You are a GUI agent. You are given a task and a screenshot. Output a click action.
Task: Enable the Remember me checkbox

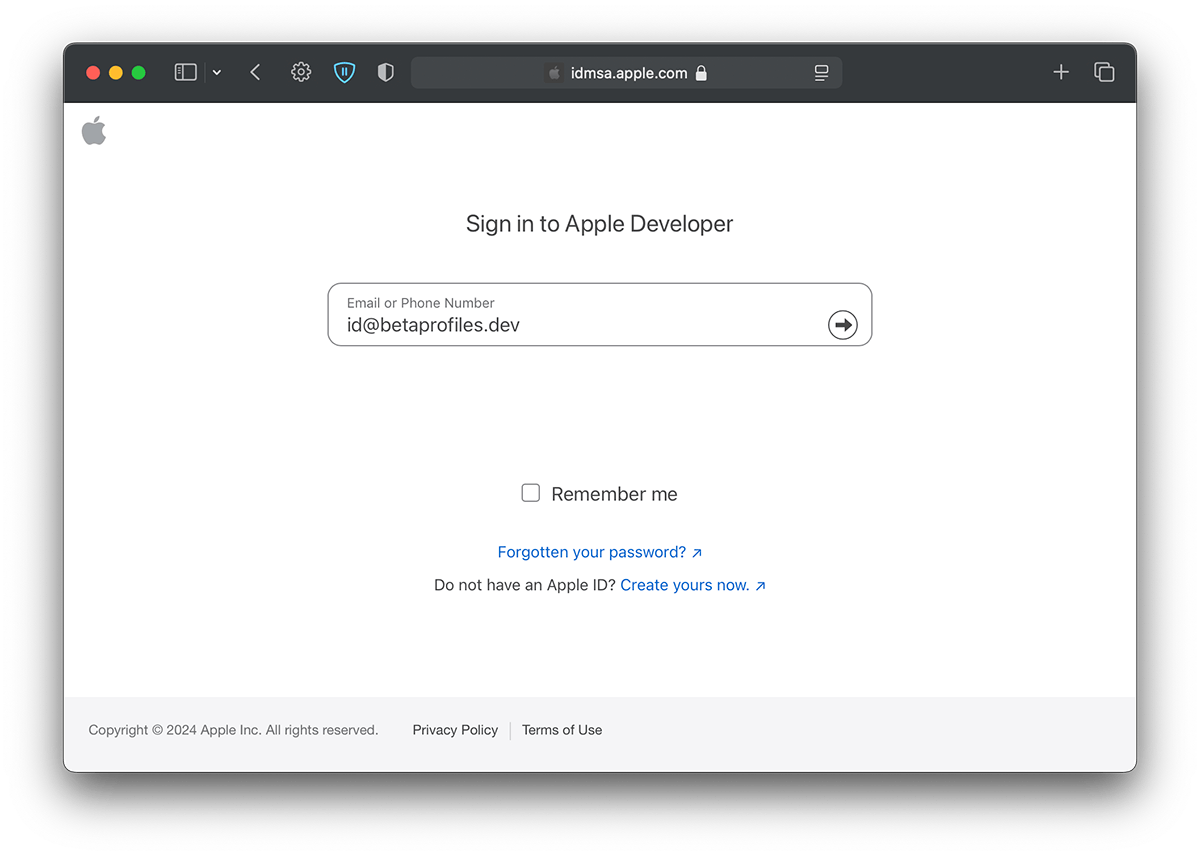[x=531, y=493]
